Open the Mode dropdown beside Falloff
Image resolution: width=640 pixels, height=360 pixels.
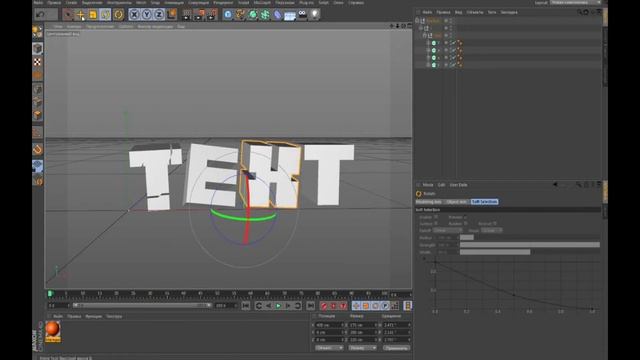(491, 231)
